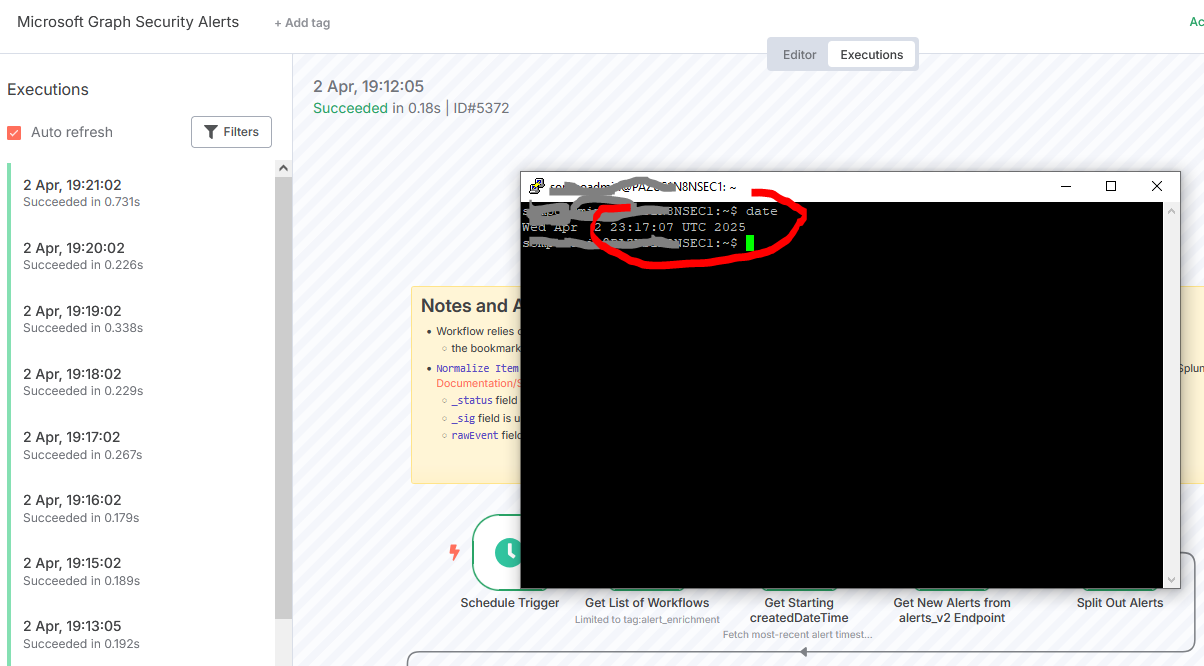
Task: Click the + Add tag link
Action: tap(302, 23)
